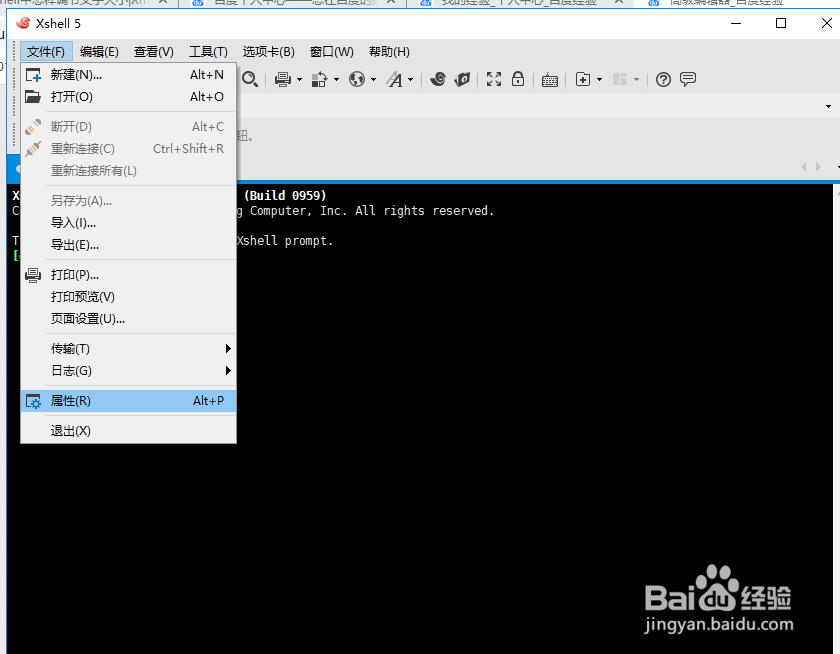The height and width of the screenshot is (654, 840).
Task: Click the feedback speech bubble icon
Action: [x=688, y=79]
